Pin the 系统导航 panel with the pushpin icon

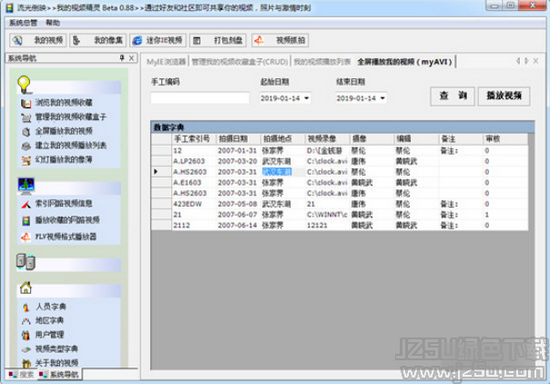[122, 58]
